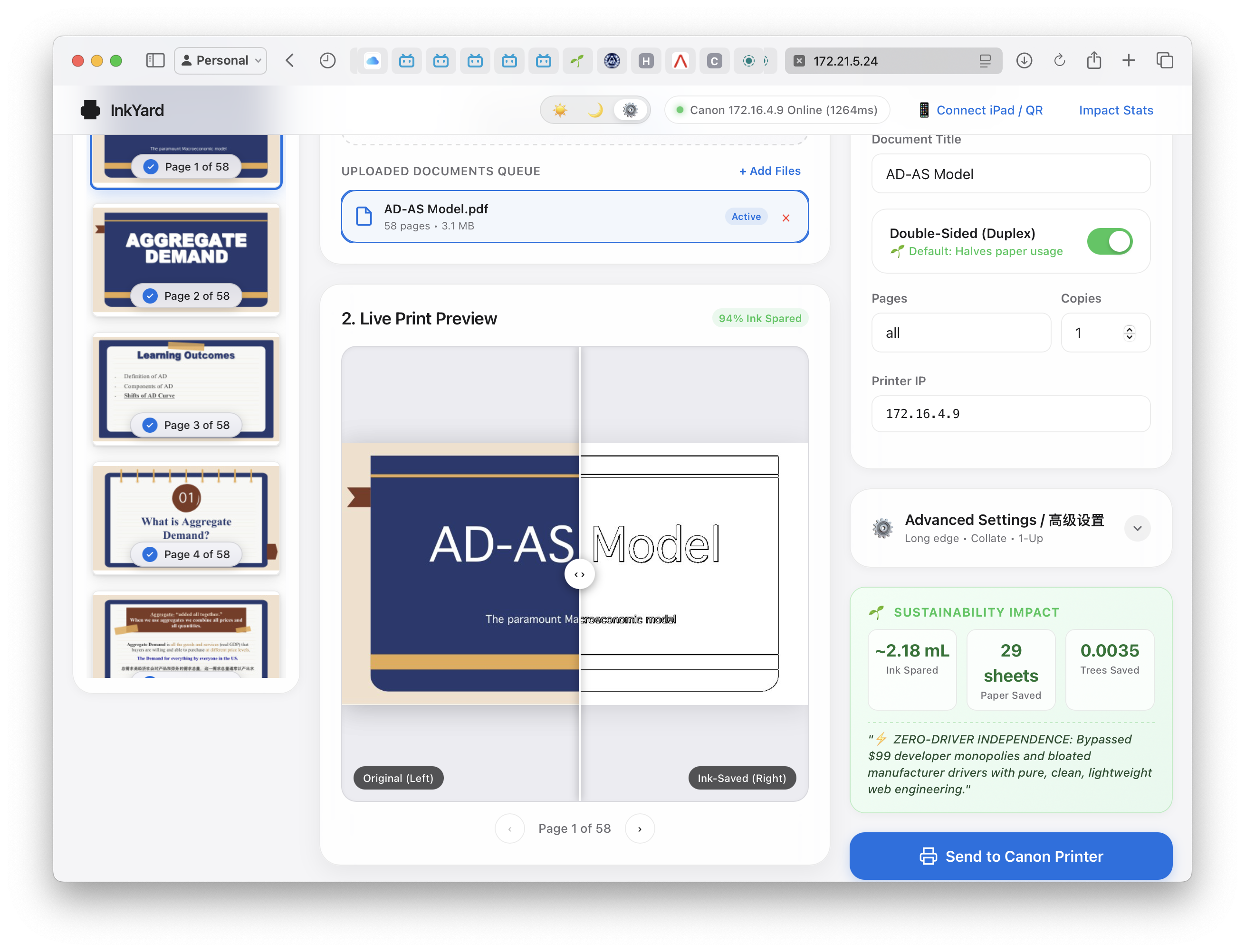
Task: Open the iCloud tab in tab bar
Action: click(372, 61)
